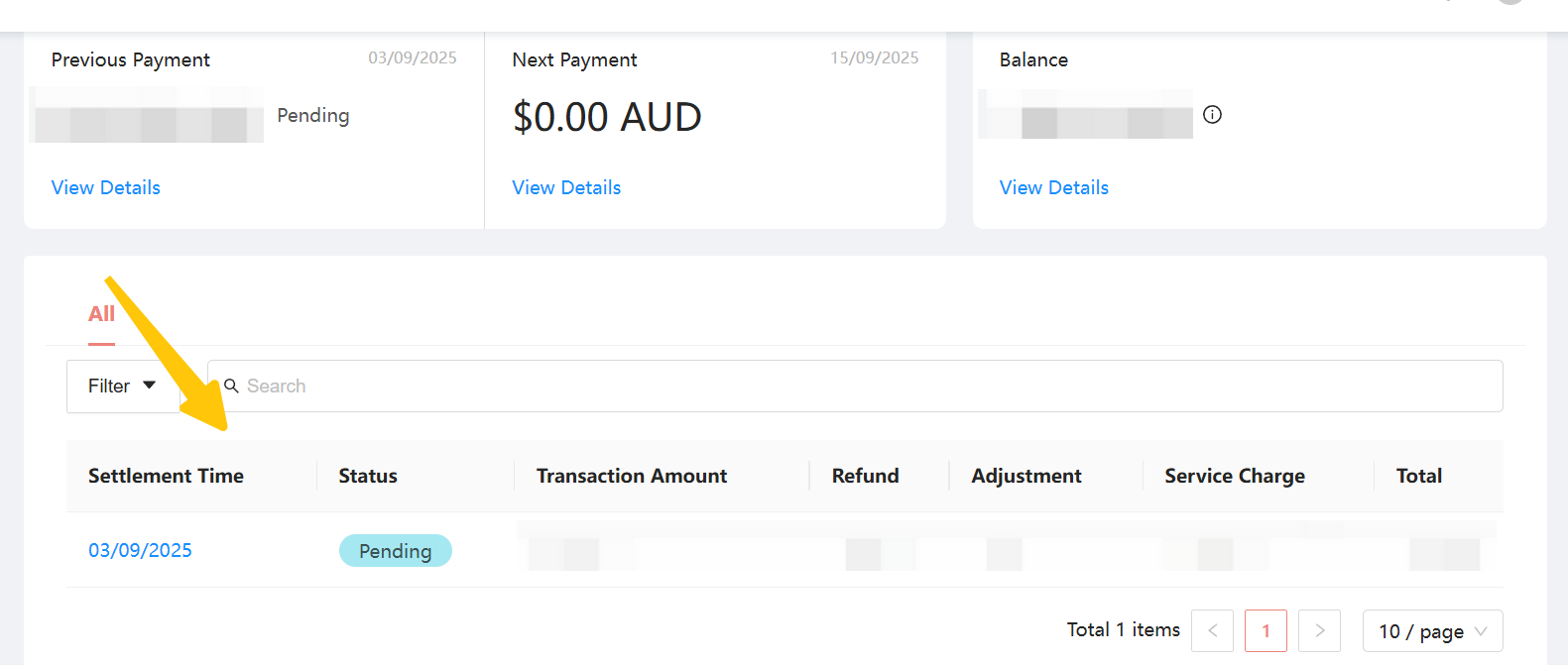
Task: Select the All tab
Action: [x=101, y=314]
